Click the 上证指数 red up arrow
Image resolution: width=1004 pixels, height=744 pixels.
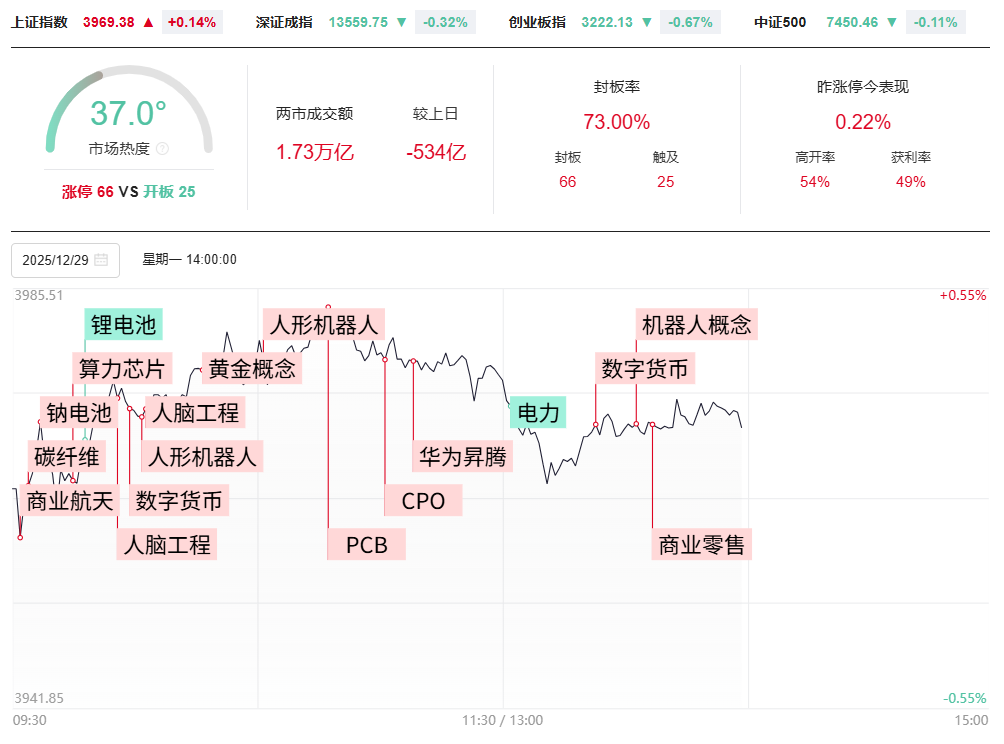click(148, 22)
